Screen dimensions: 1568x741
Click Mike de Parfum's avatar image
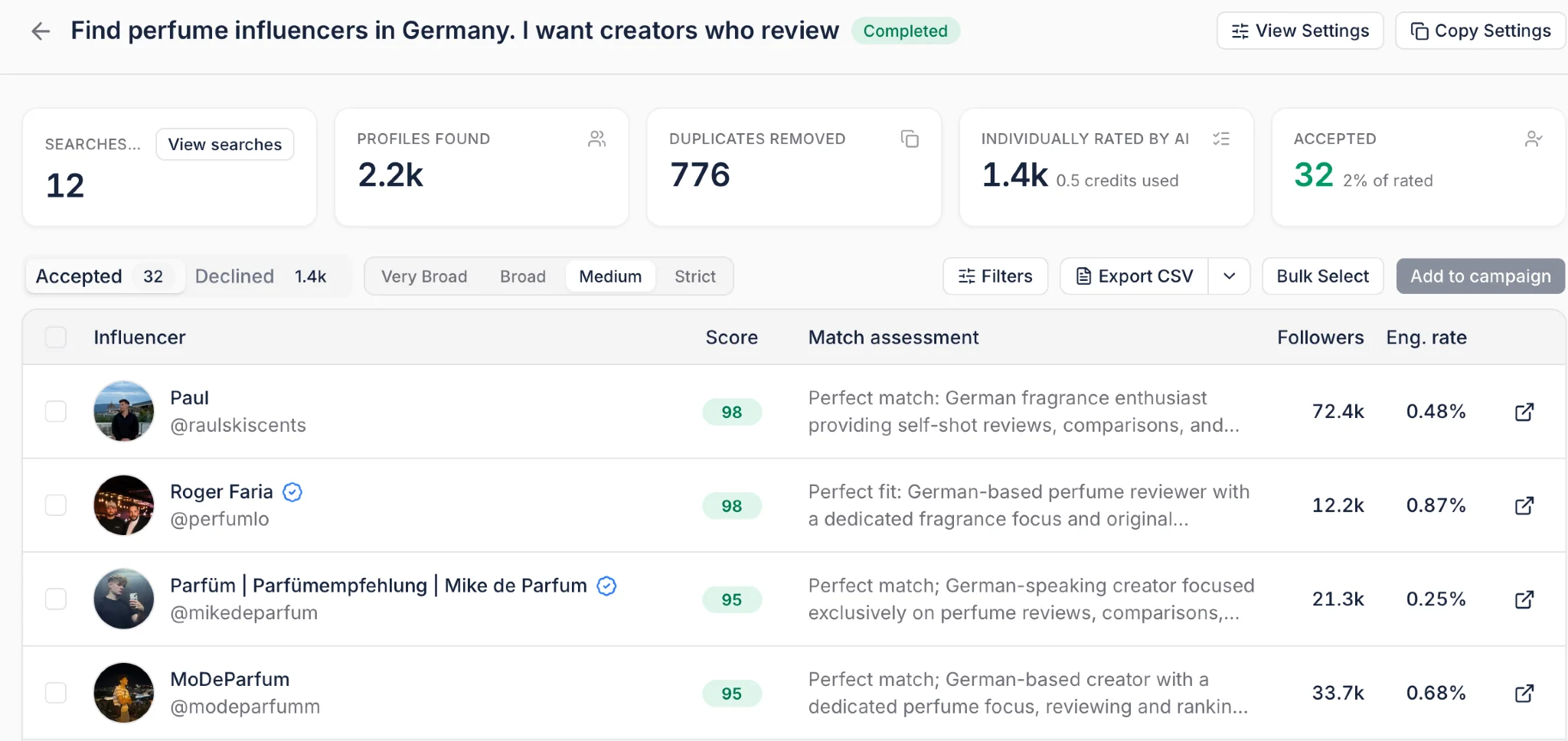124,599
